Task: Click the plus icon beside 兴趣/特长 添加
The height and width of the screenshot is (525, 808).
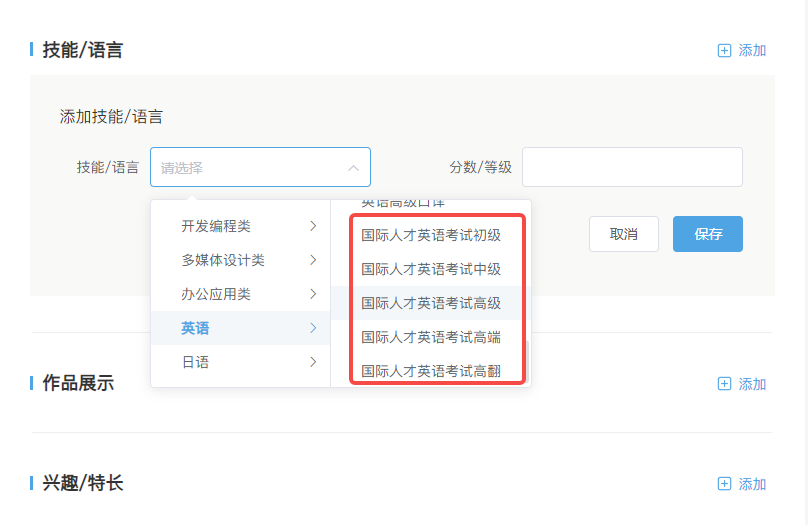Action: 724,484
